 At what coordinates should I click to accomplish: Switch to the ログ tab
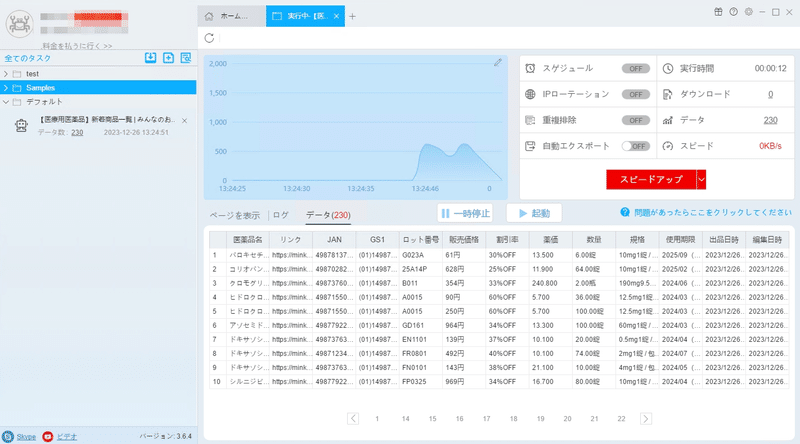point(281,215)
